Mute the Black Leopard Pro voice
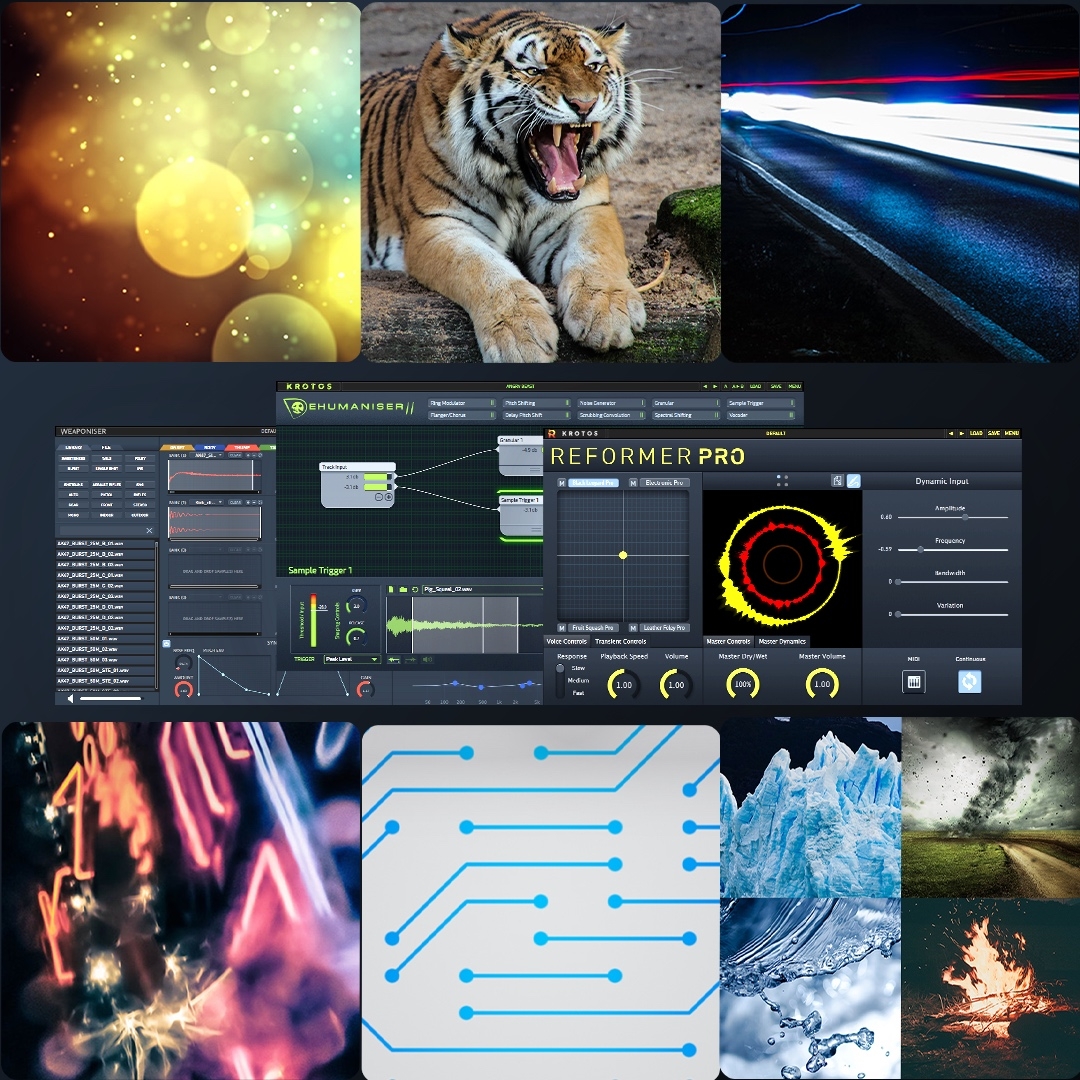This screenshot has width=1080, height=1080. click(561, 483)
